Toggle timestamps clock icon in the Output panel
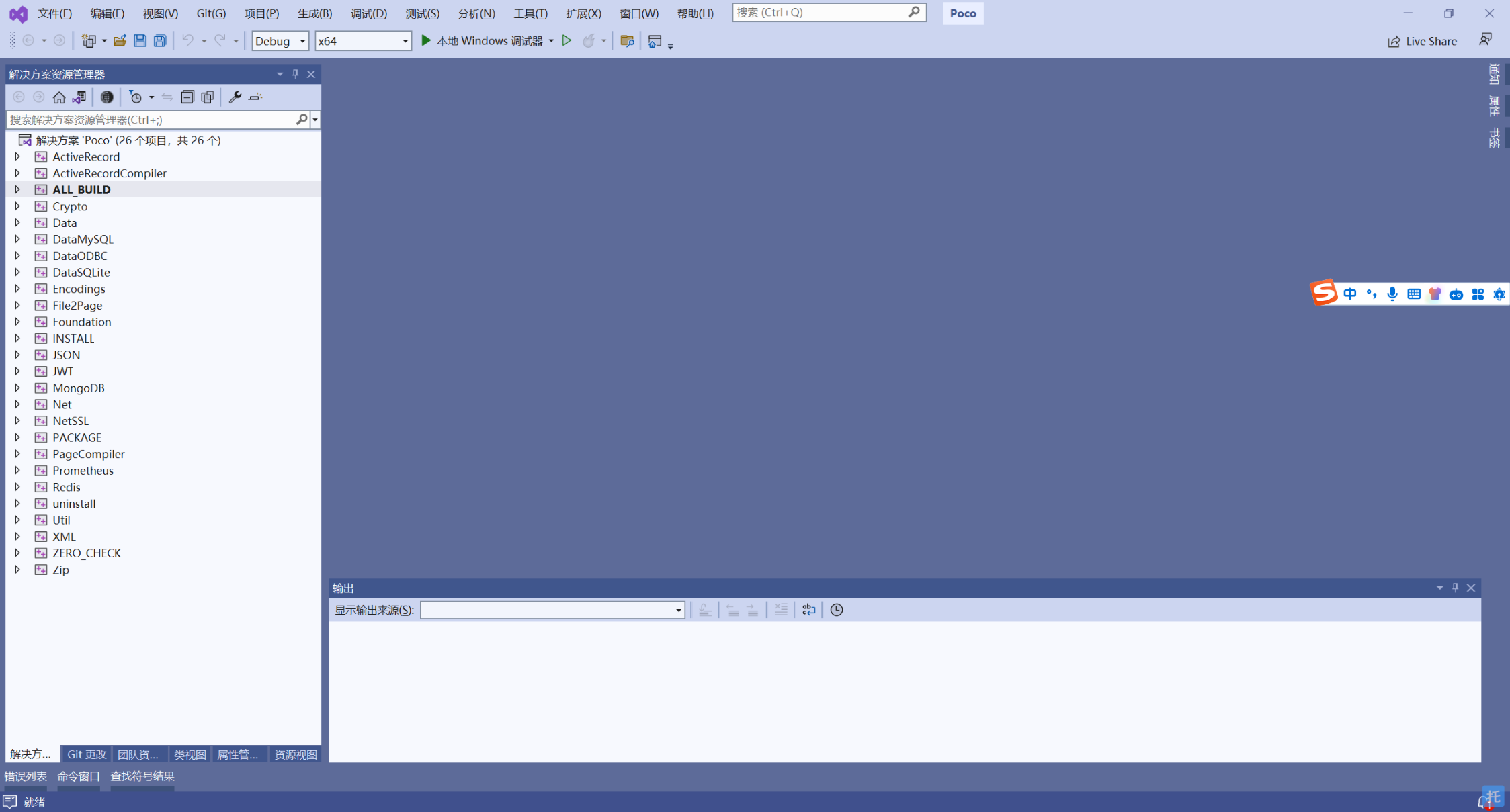This screenshot has height=812, width=1510. (x=837, y=610)
